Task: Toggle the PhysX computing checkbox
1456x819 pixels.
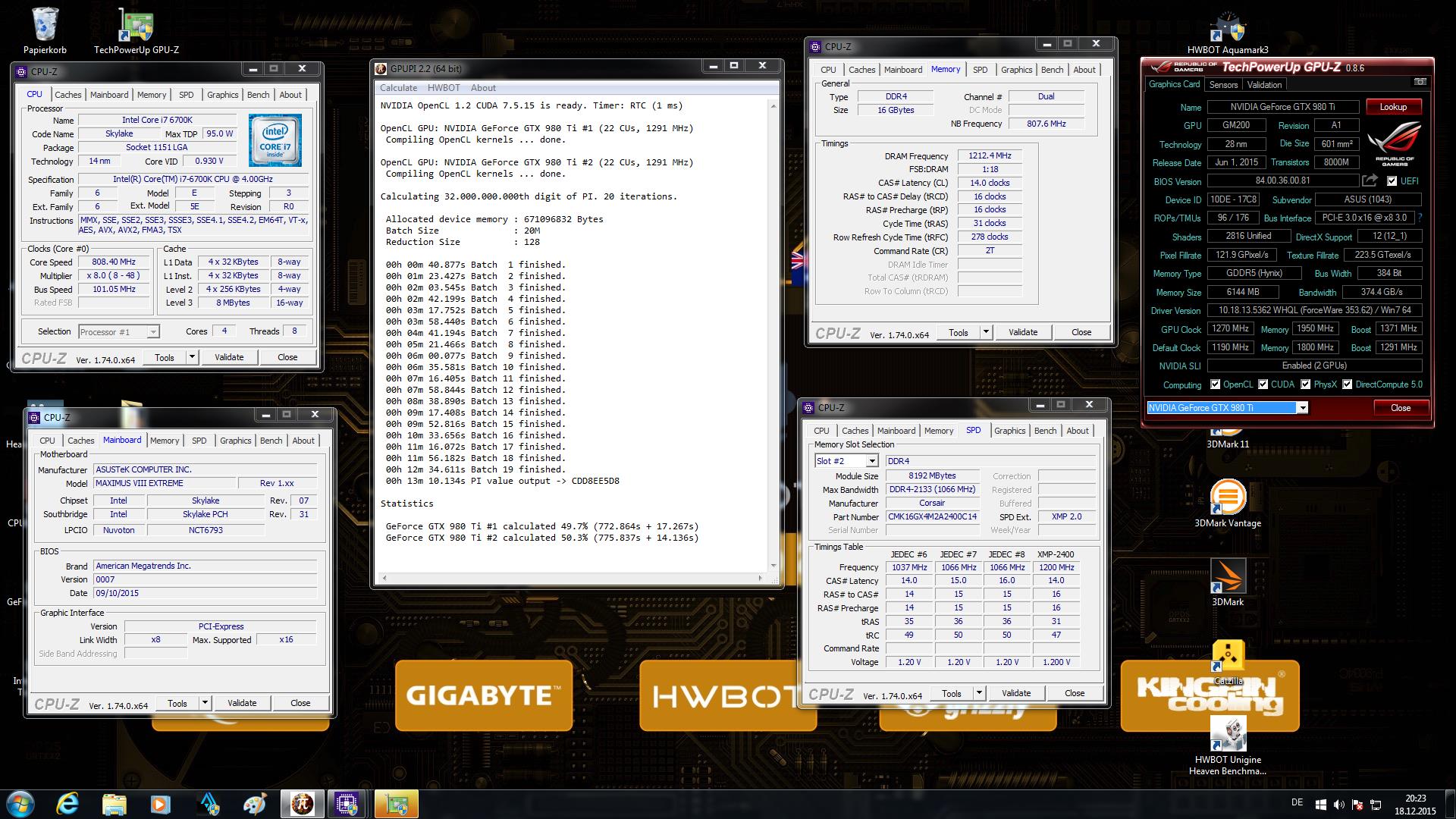Action: coord(1306,384)
